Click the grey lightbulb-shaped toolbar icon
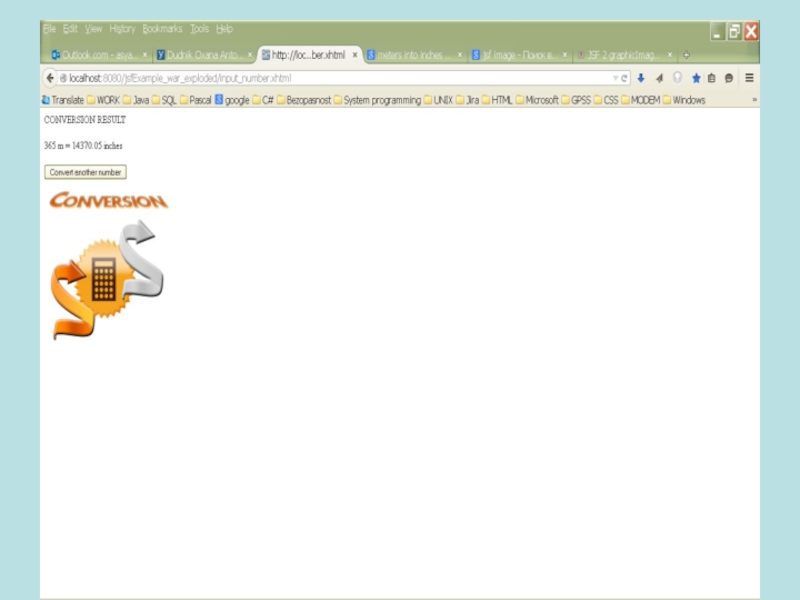 (677, 78)
